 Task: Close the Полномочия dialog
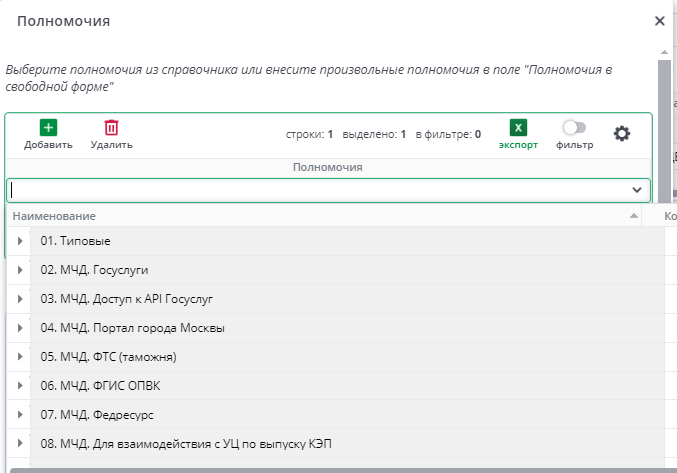[x=659, y=20]
